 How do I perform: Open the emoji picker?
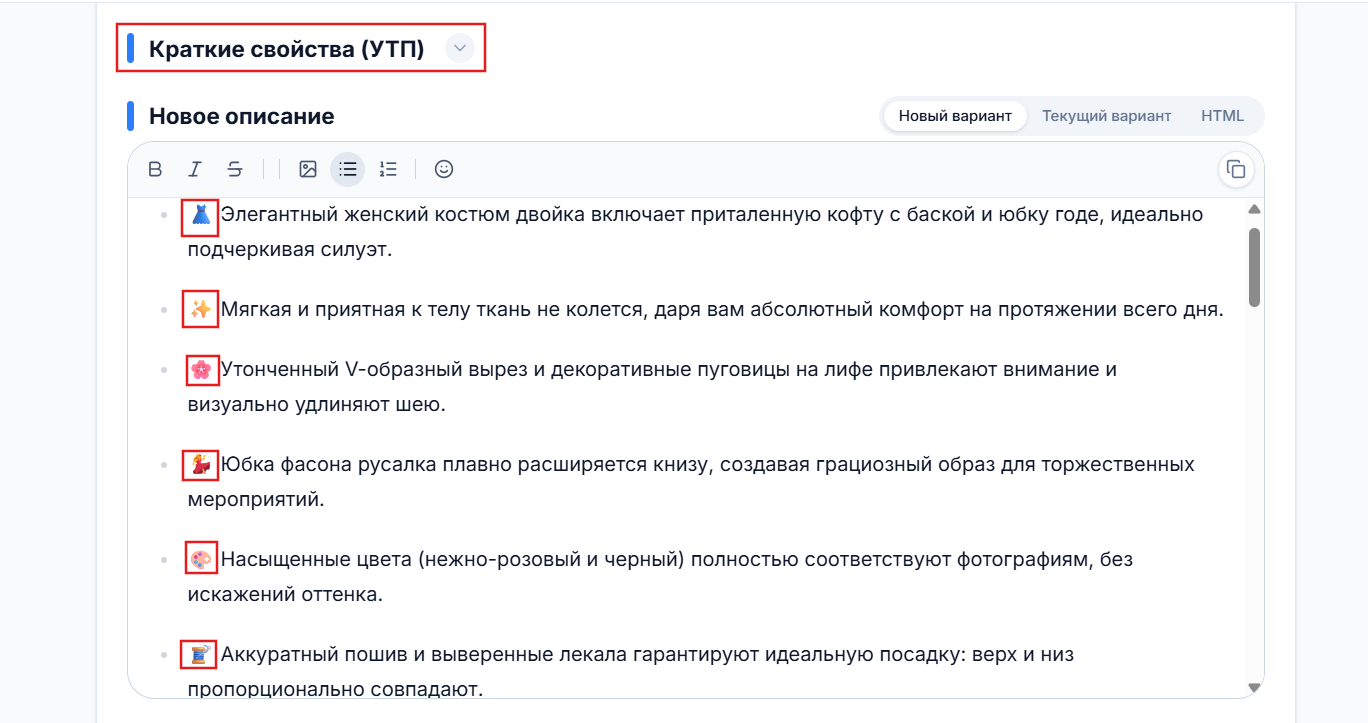444,169
